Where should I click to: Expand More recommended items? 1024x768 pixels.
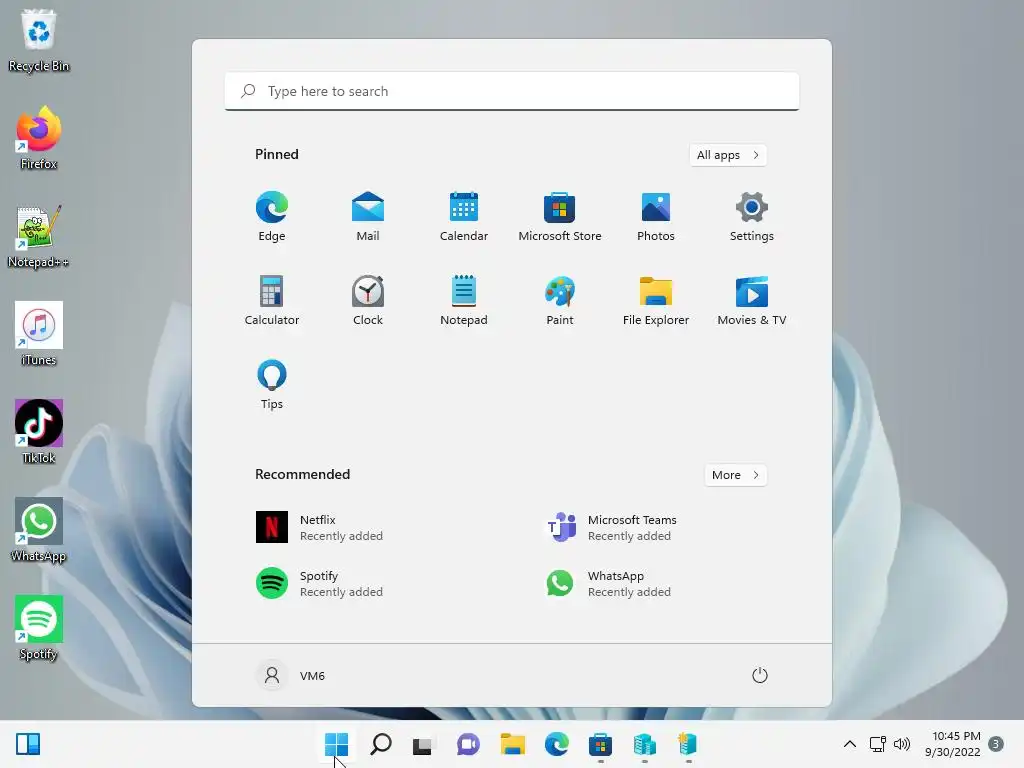point(735,475)
